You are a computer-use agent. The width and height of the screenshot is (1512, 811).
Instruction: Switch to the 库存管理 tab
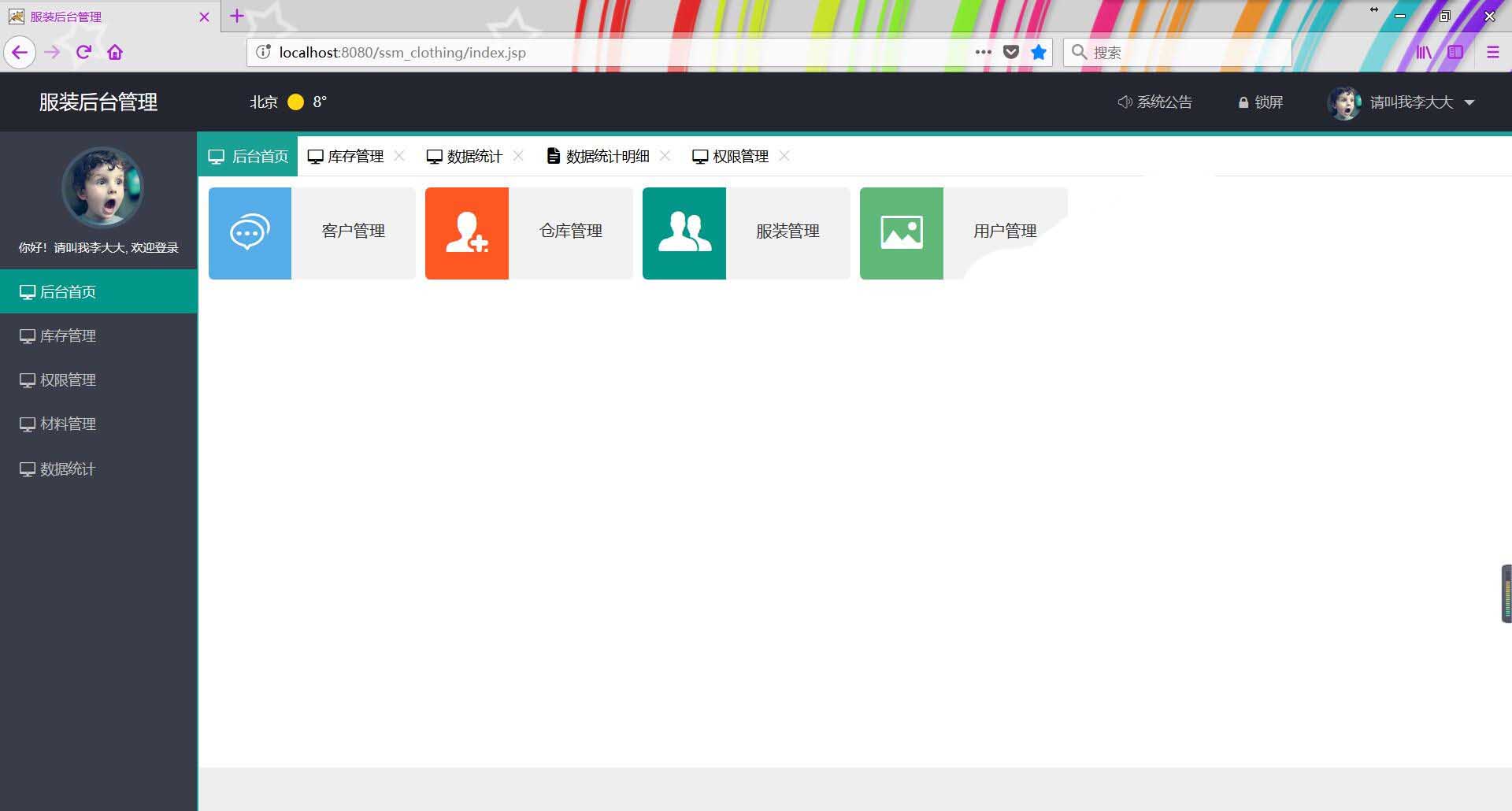[x=346, y=156]
